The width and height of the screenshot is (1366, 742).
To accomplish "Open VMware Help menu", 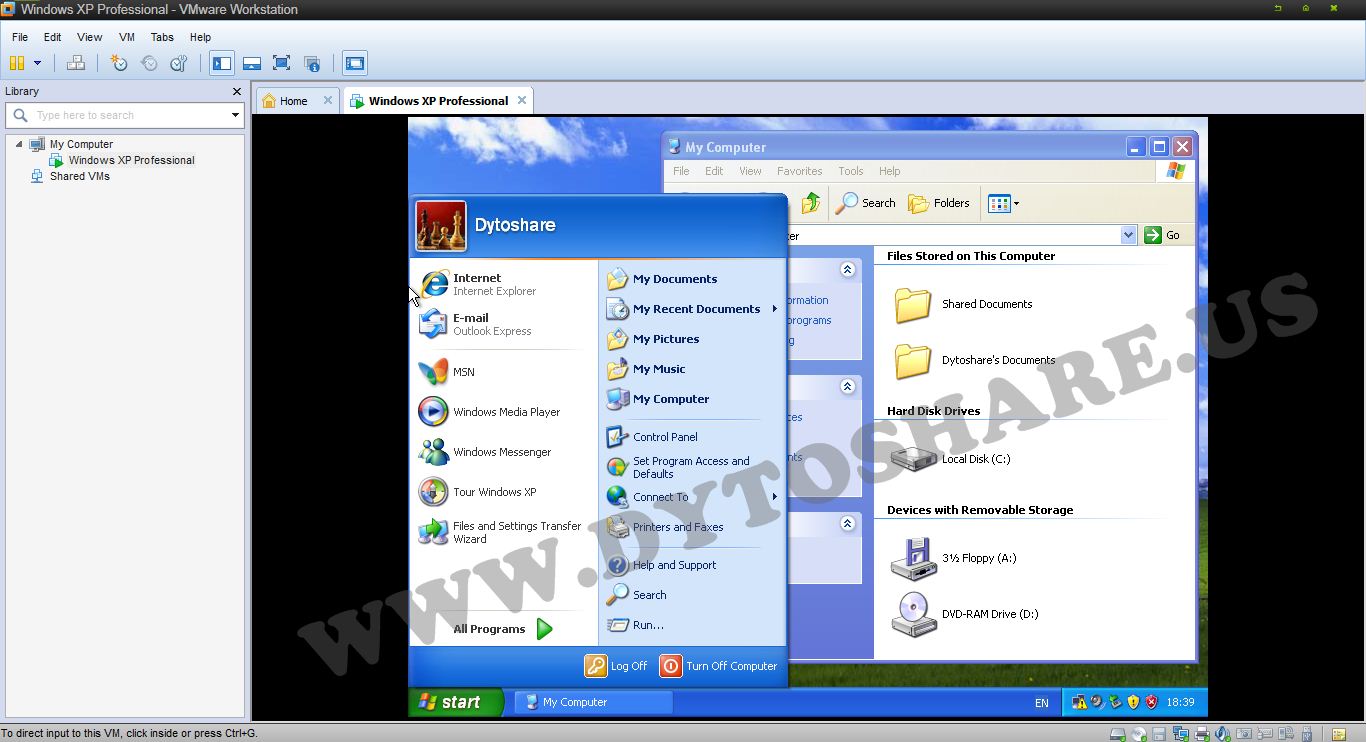I will [x=201, y=37].
